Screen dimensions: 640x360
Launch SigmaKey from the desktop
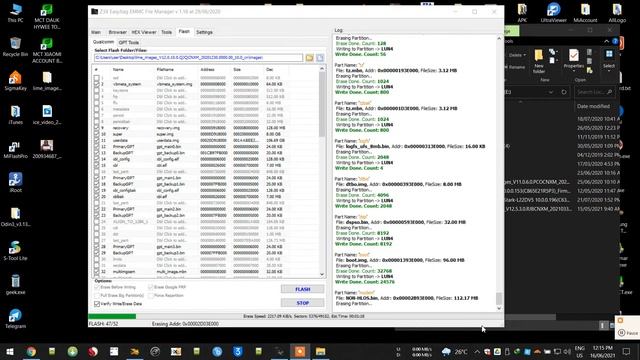tap(16, 81)
